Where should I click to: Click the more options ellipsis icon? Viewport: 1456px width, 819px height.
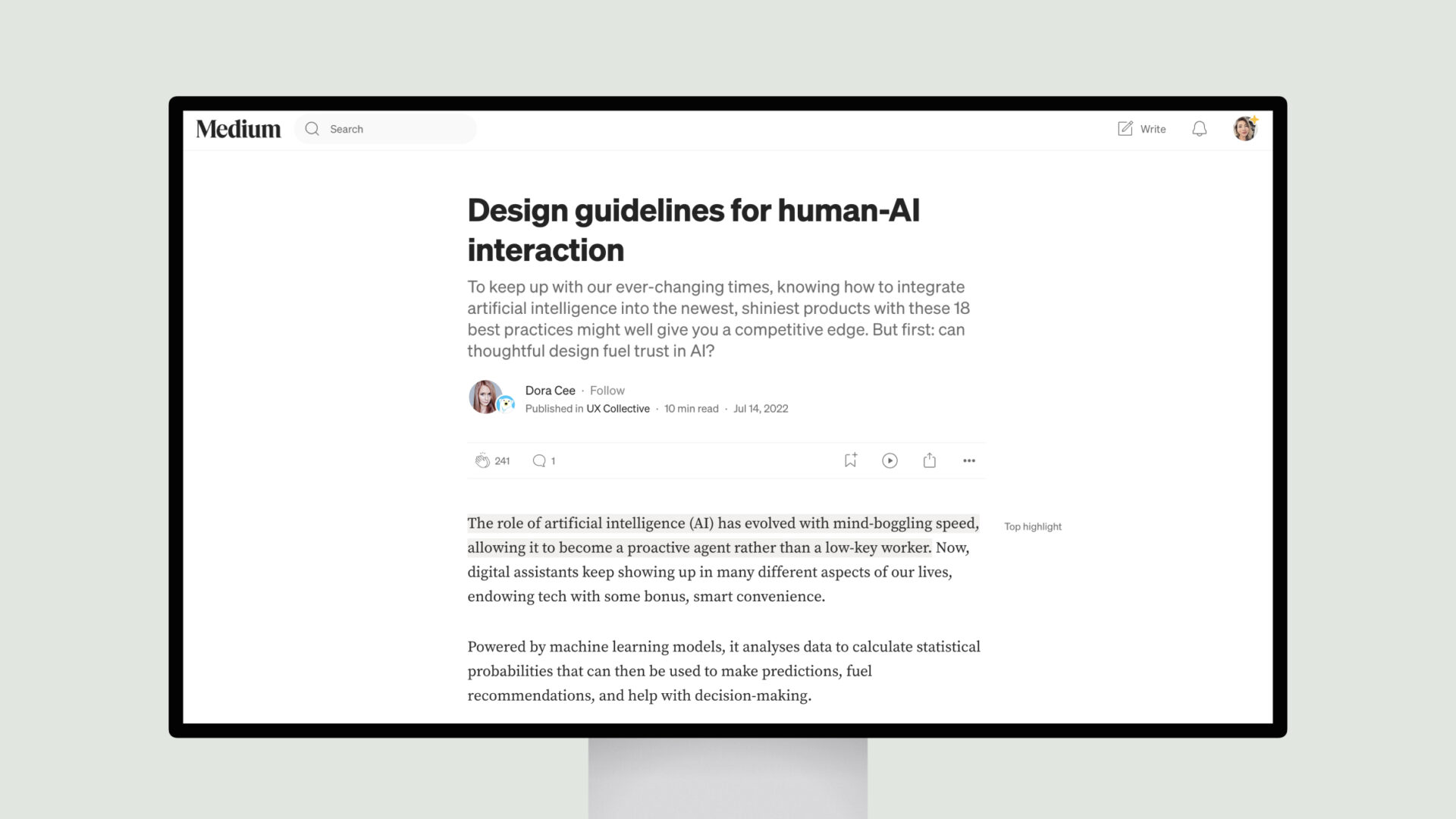967,460
